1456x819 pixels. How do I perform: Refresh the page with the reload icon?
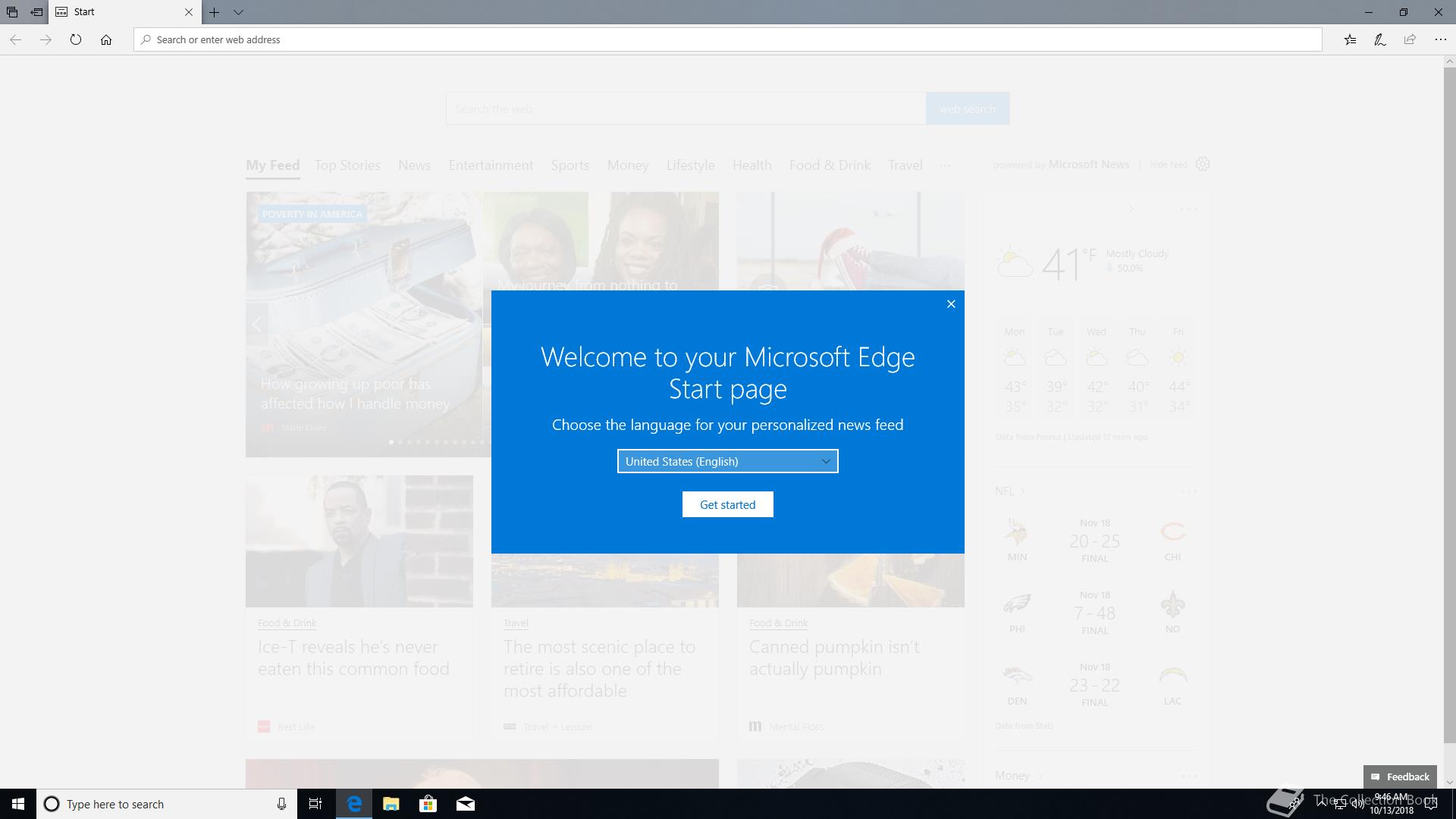click(76, 39)
